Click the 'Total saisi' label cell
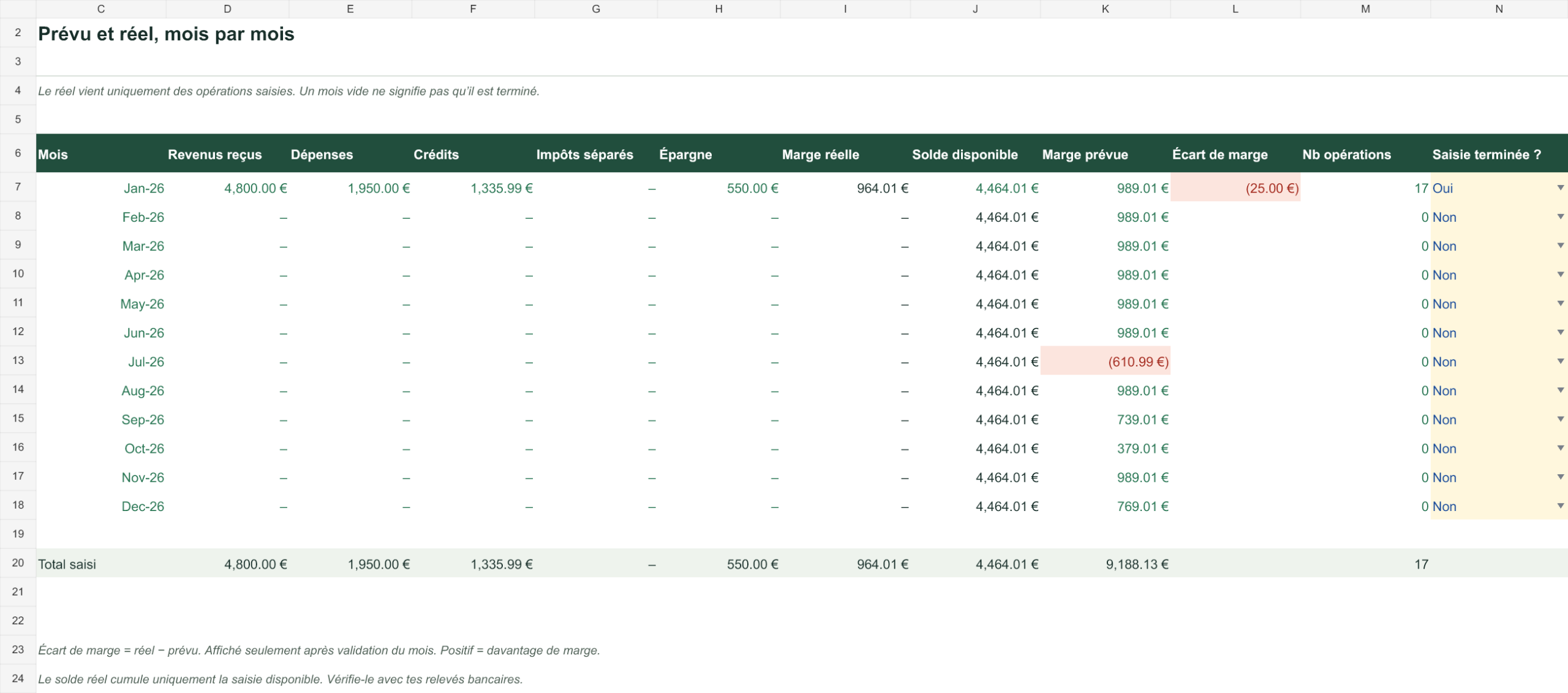The width and height of the screenshot is (1568, 693). click(101, 564)
